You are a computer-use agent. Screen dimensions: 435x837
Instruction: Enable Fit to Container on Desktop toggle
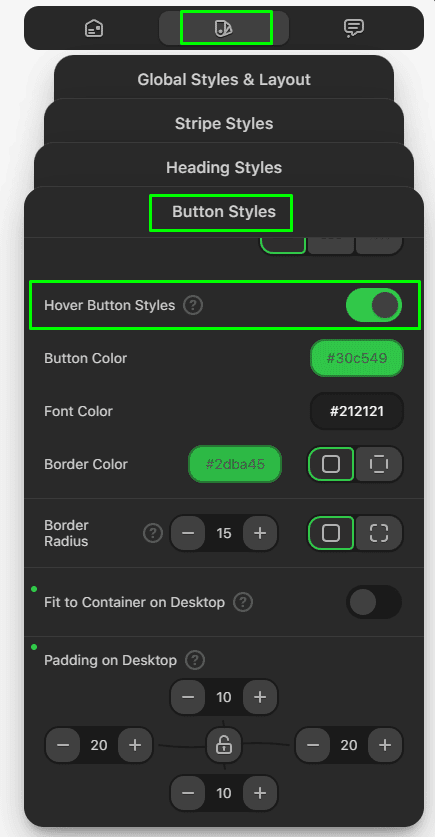point(374,602)
